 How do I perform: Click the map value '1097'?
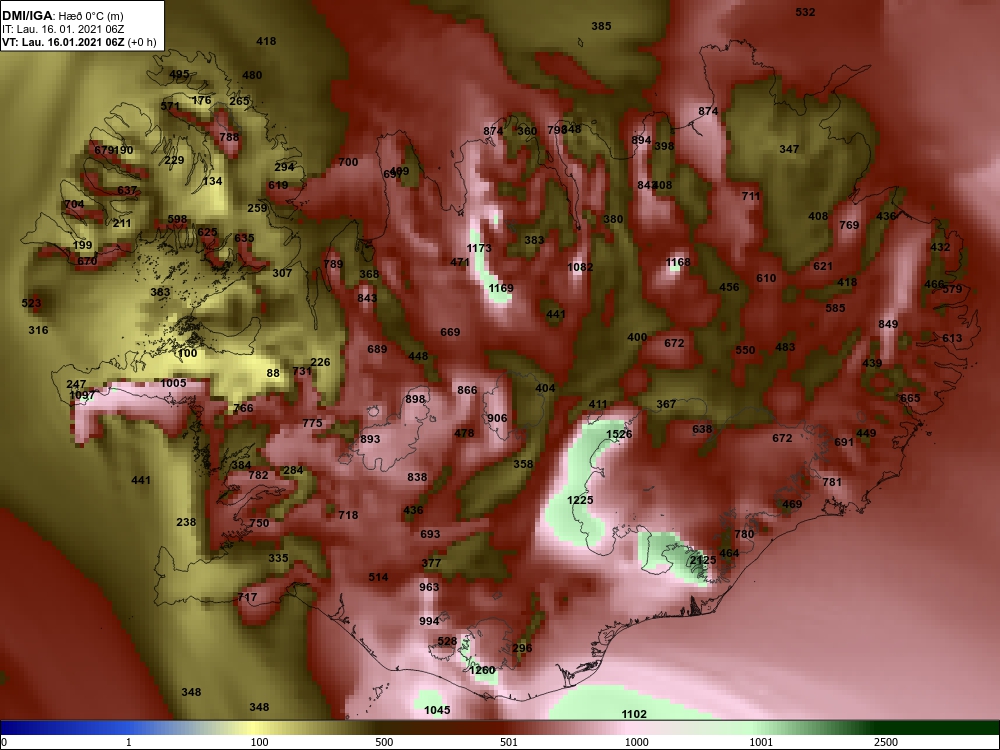(x=82, y=395)
